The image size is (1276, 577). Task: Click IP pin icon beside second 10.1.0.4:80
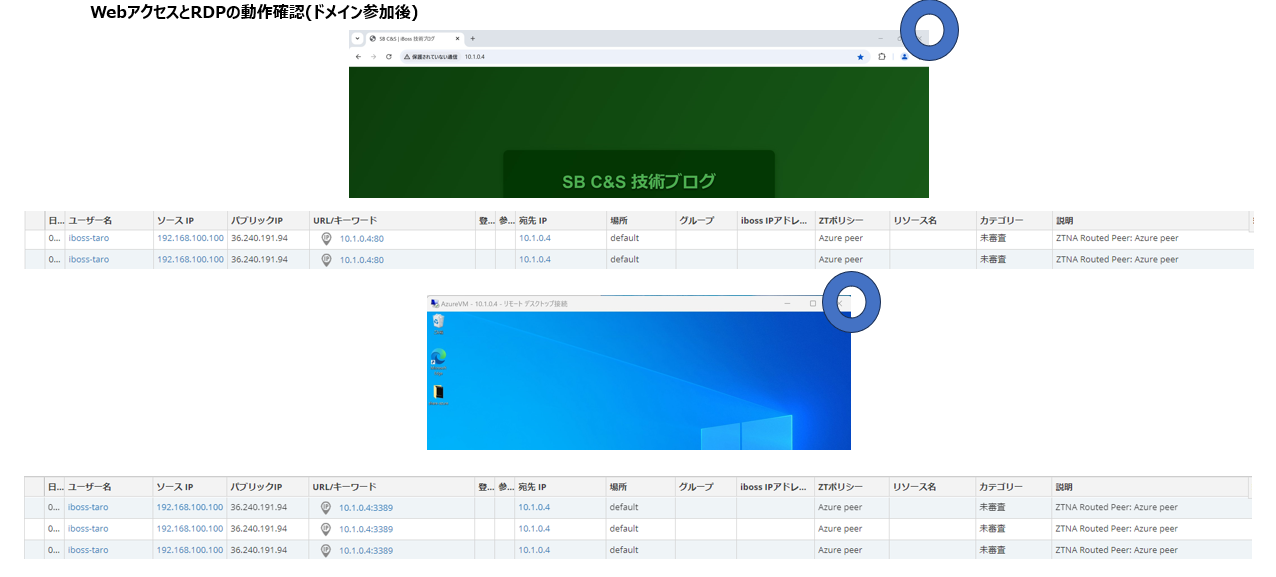(x=326, y=260)
